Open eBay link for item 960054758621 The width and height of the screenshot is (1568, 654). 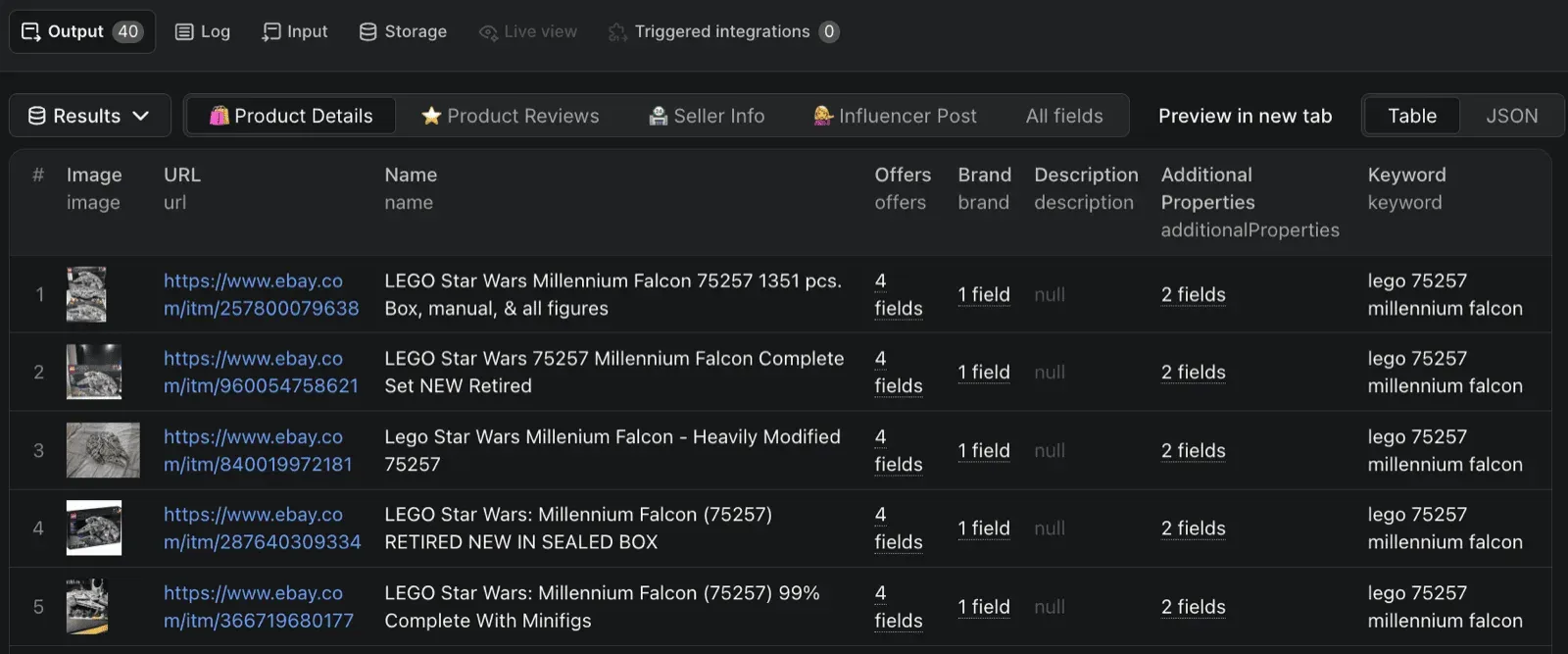click(x=261, y=372)
